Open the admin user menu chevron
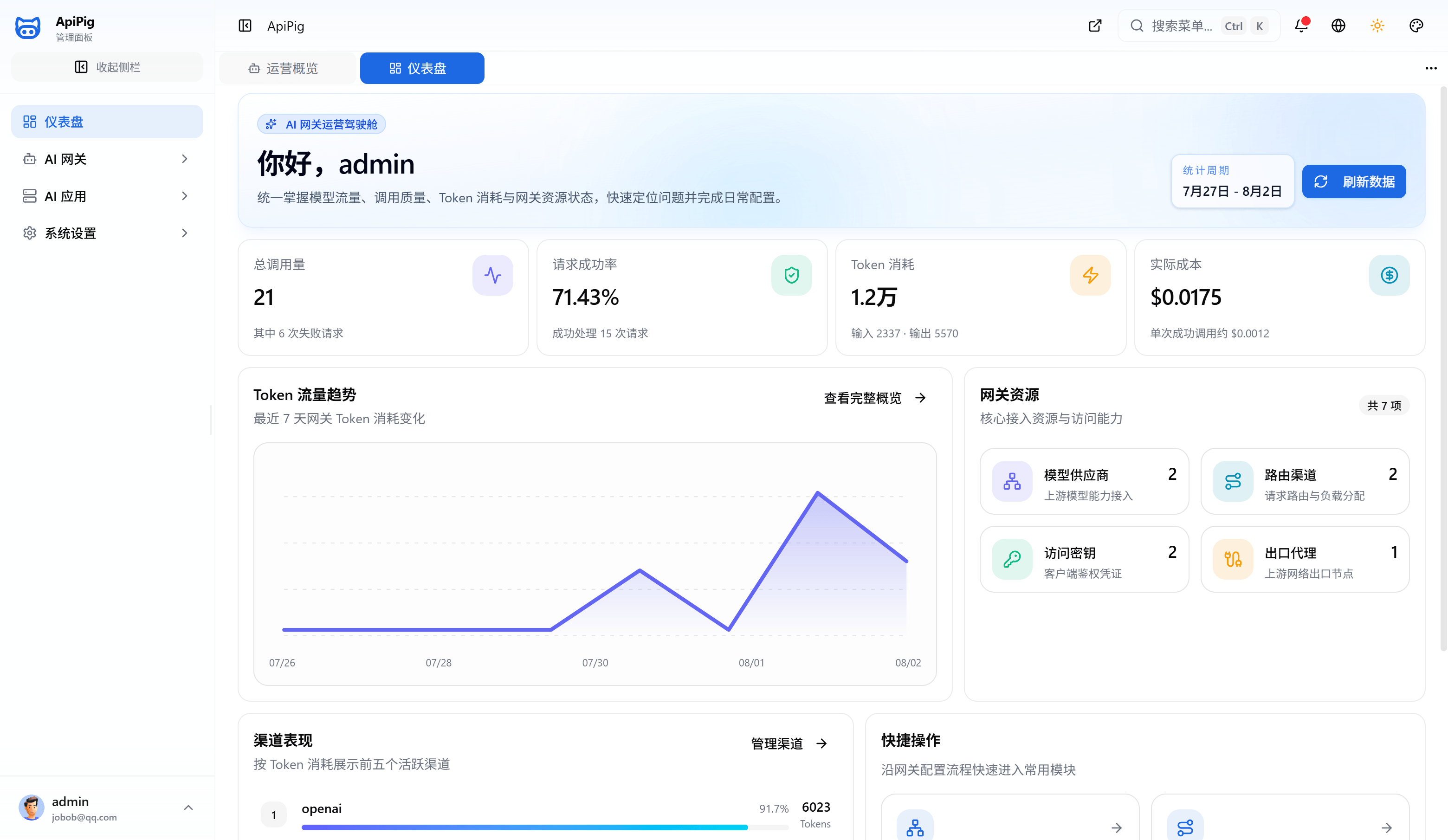Viewport: 1448px width, 840px height. click(x=188, y=808)
